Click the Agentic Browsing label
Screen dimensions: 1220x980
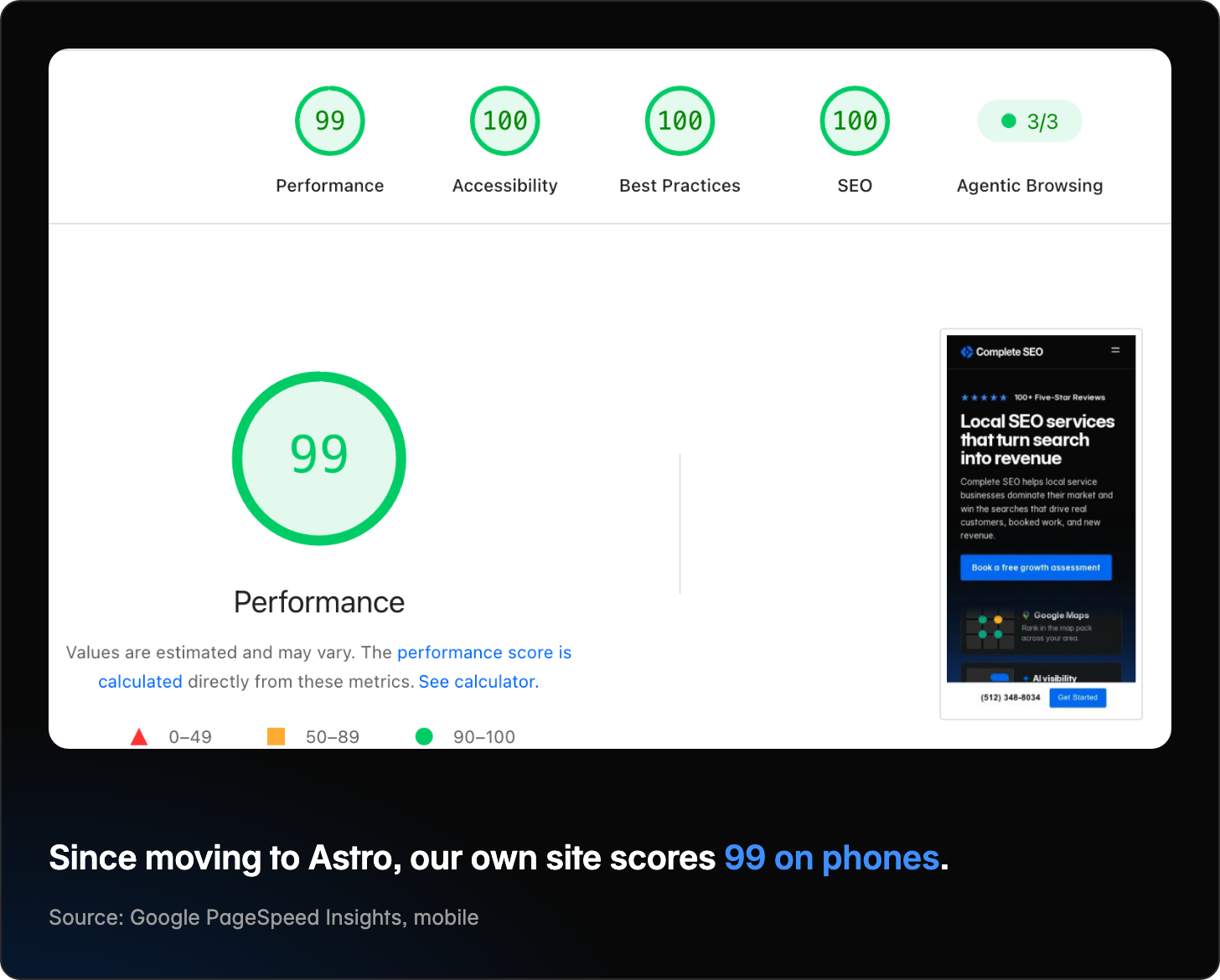pyautogui.click(x=1030, y=186)
